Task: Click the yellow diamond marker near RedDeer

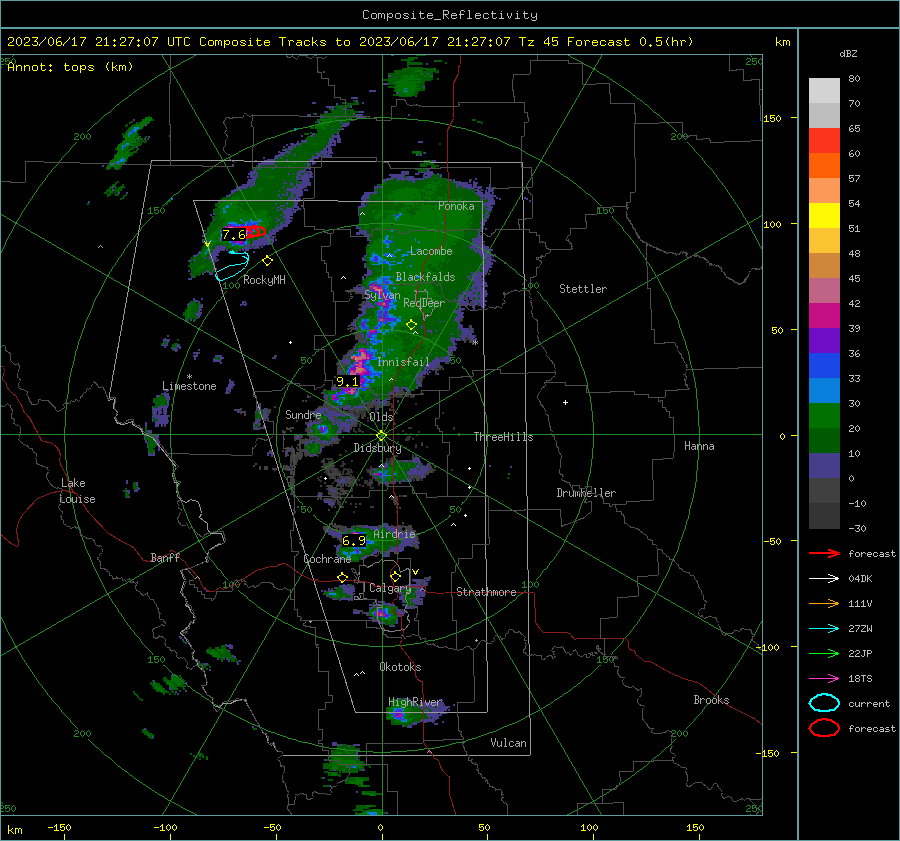Action: (412, 325)
